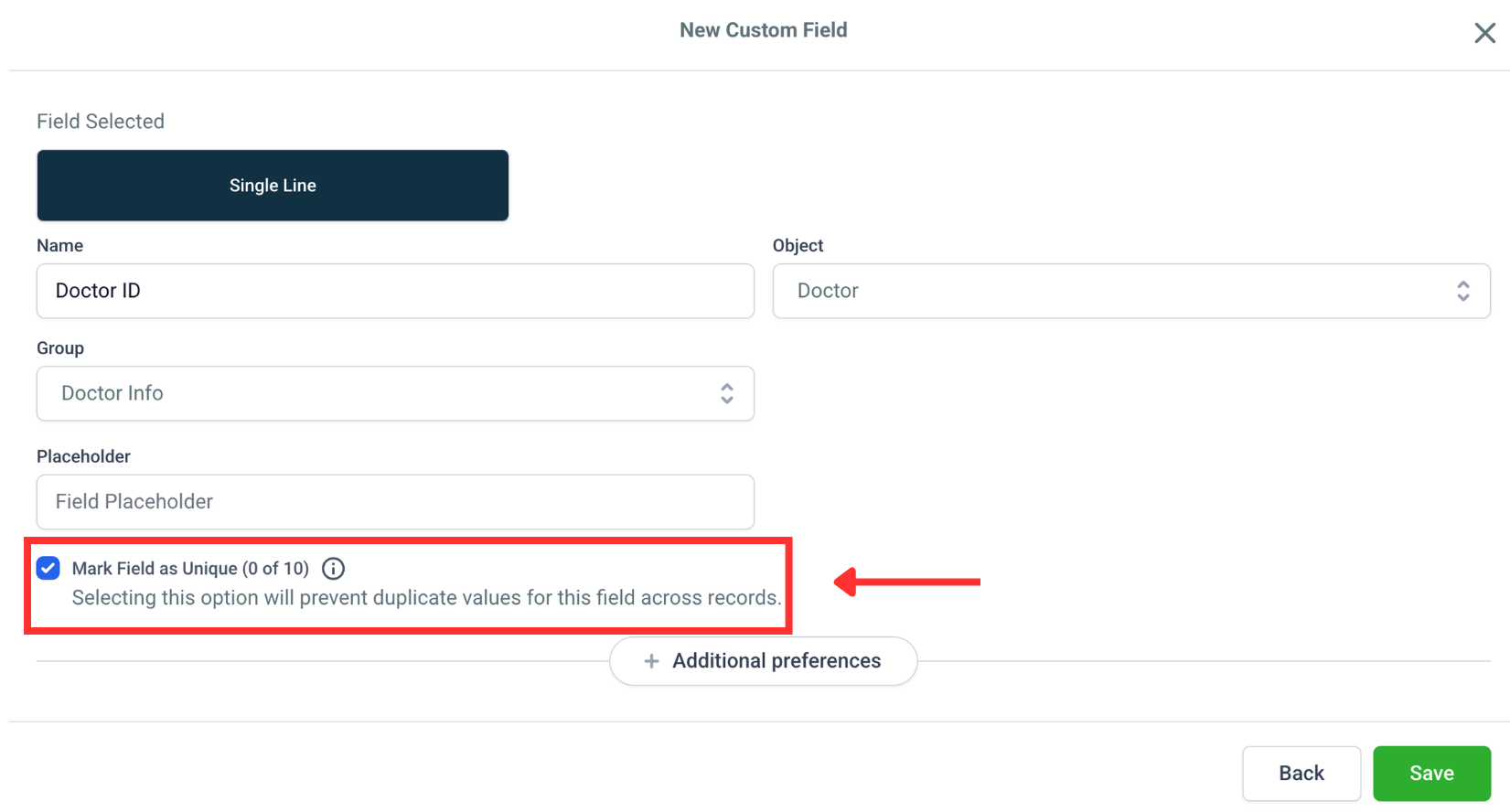Viewport: 1510px width, 812px height.
Task: Click the New Custom Field title
Action: [763, 30]
